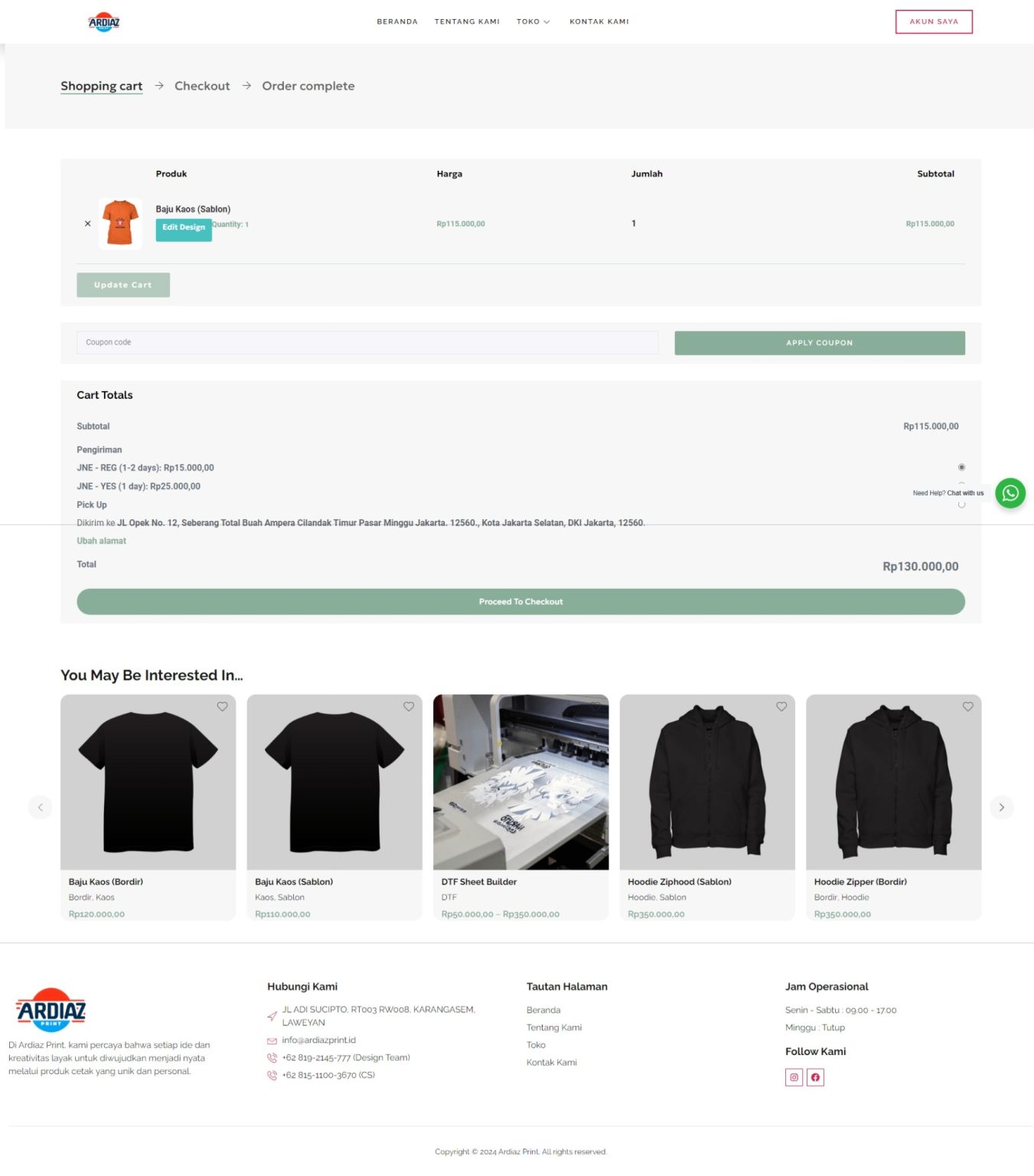Image resolution: width=1034 pixels, height=1176 pixels.
Task: Open the TENTANG KAMI menu item
Action: (x=467, y=21)
